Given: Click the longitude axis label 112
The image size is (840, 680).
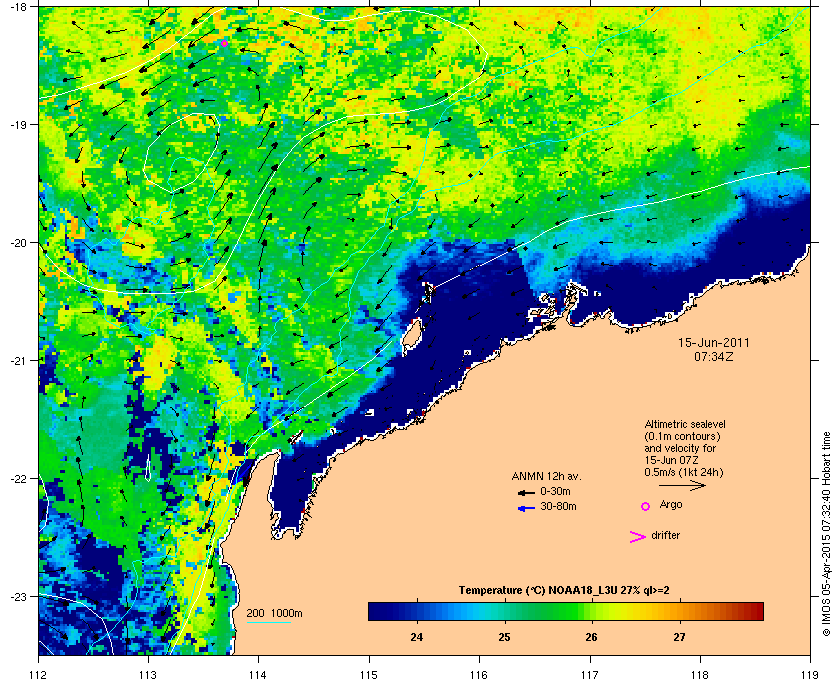Looking at the screenshot, I should [39, 674].
